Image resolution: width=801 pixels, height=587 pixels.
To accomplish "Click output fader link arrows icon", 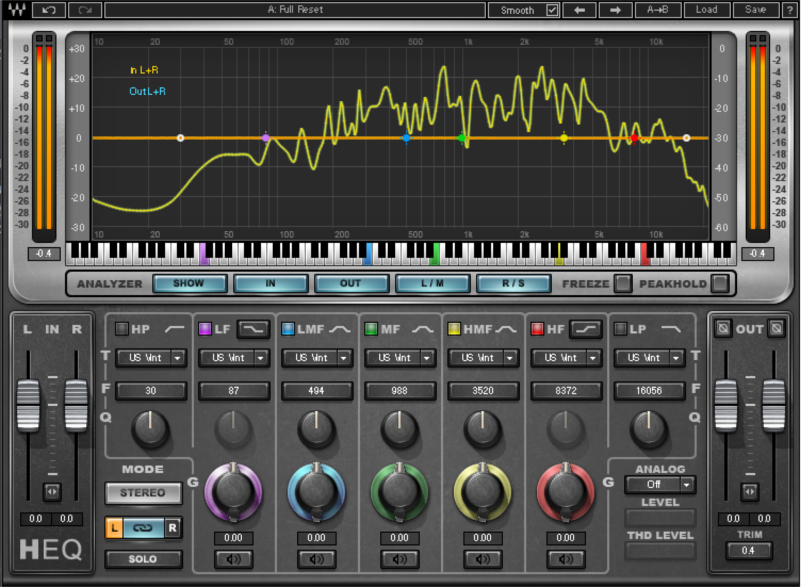I will 749,491.
